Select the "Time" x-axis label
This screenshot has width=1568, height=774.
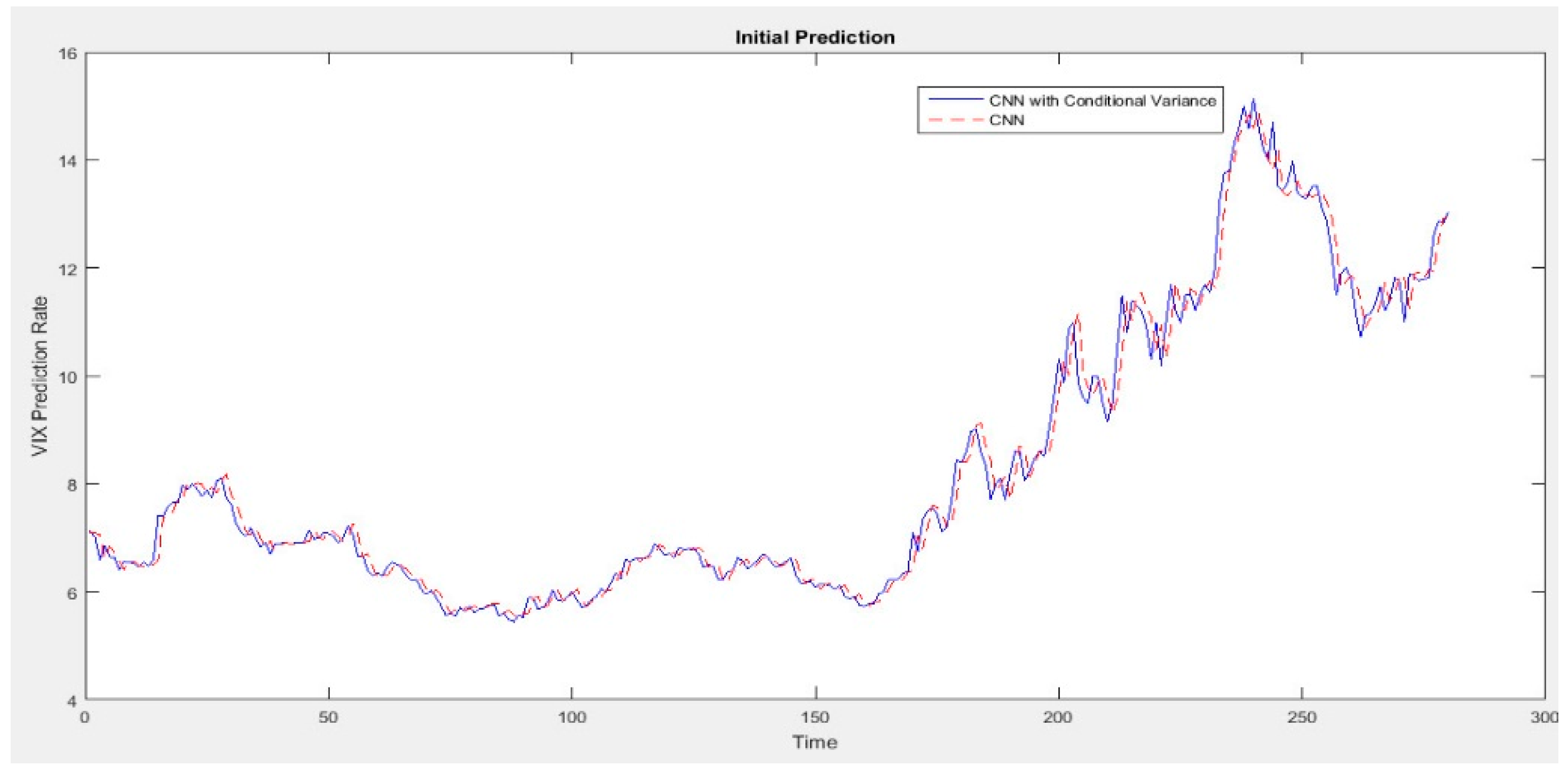coord(815,742)
